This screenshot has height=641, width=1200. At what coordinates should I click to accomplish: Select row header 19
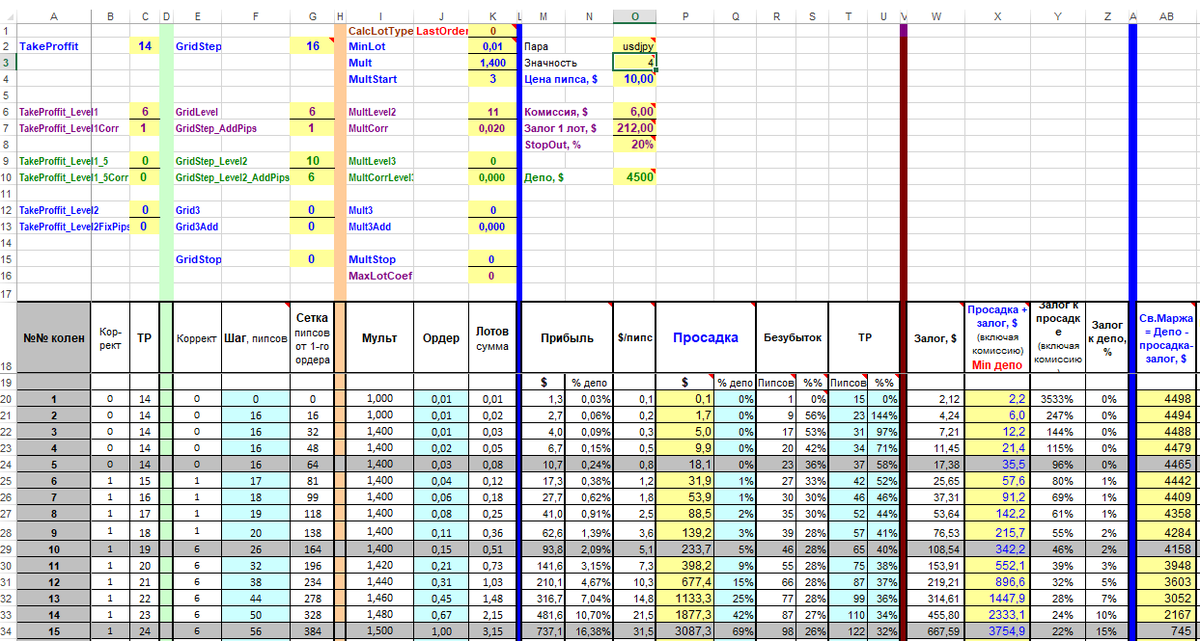click(8, 383)
